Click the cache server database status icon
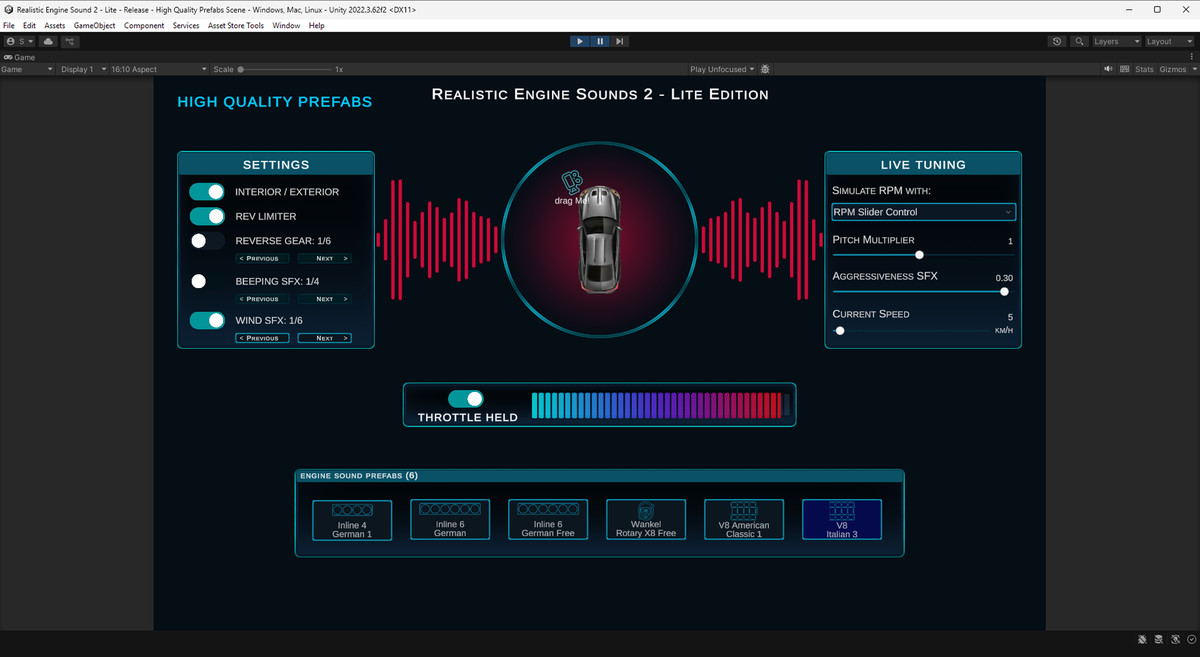Viewport: 1200px width, 657px height. (x=1160, y=639)
